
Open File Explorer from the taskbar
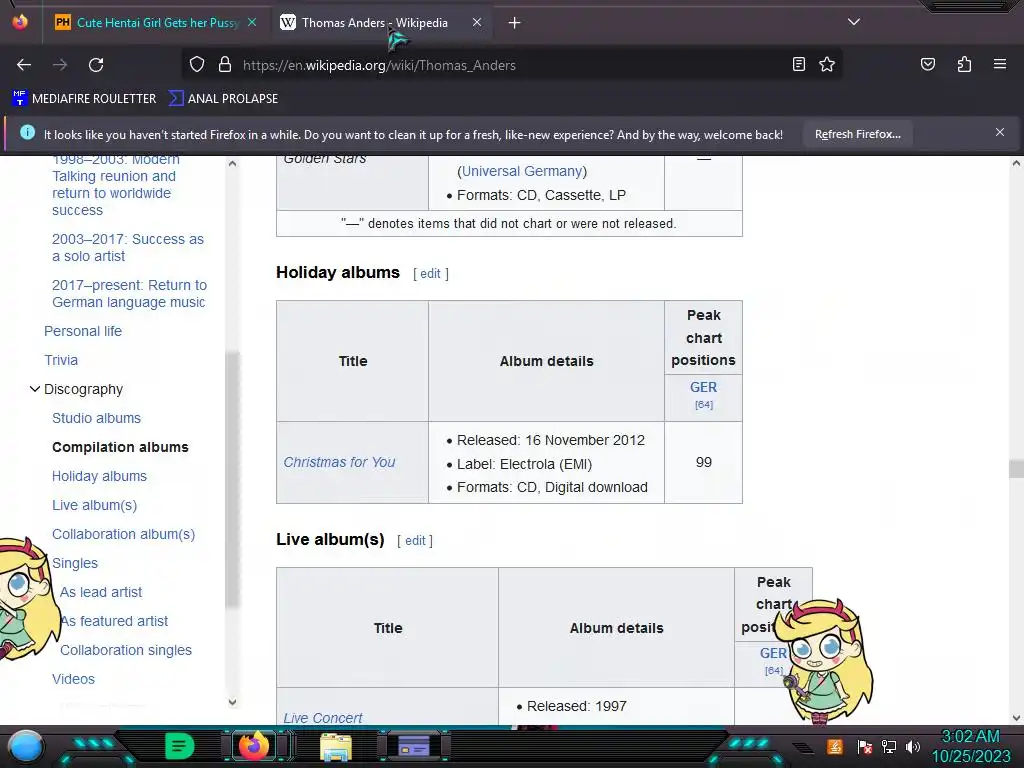point(336,747)
